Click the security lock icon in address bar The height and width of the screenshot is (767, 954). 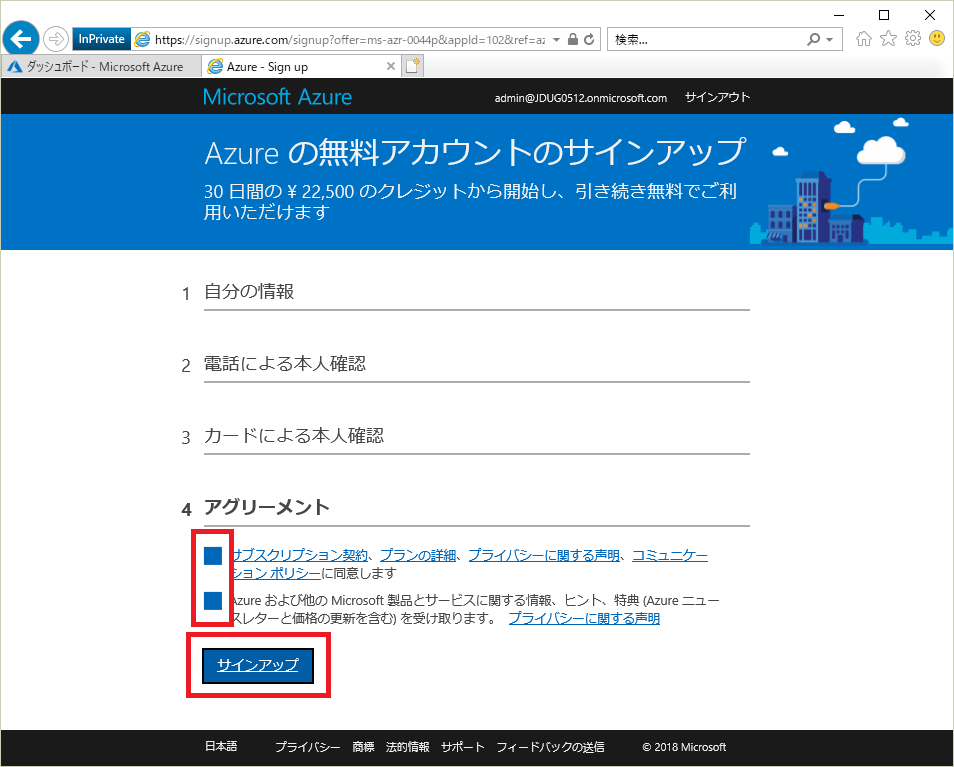pos(573,40)
